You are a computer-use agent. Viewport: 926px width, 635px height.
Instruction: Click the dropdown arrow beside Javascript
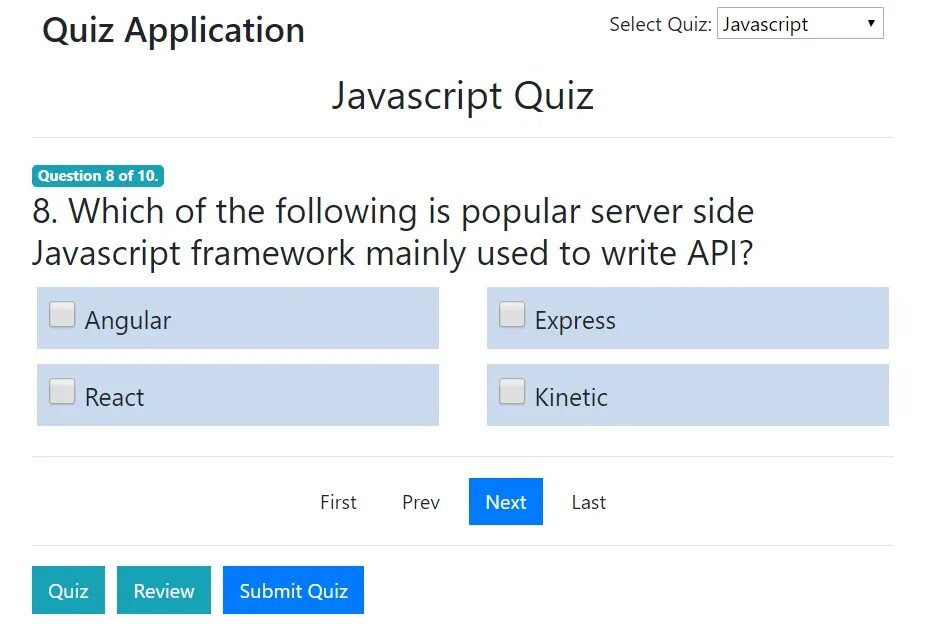click(870, 23)
